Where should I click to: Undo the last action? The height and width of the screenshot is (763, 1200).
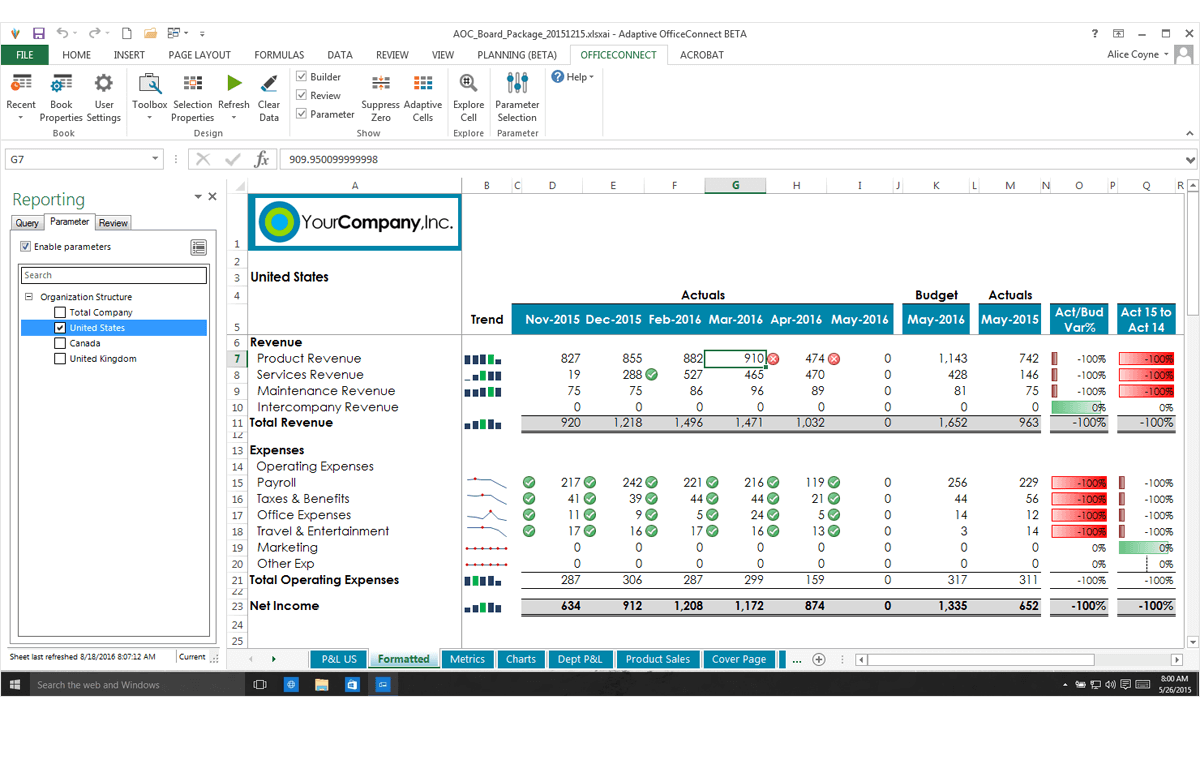point(63,33)
